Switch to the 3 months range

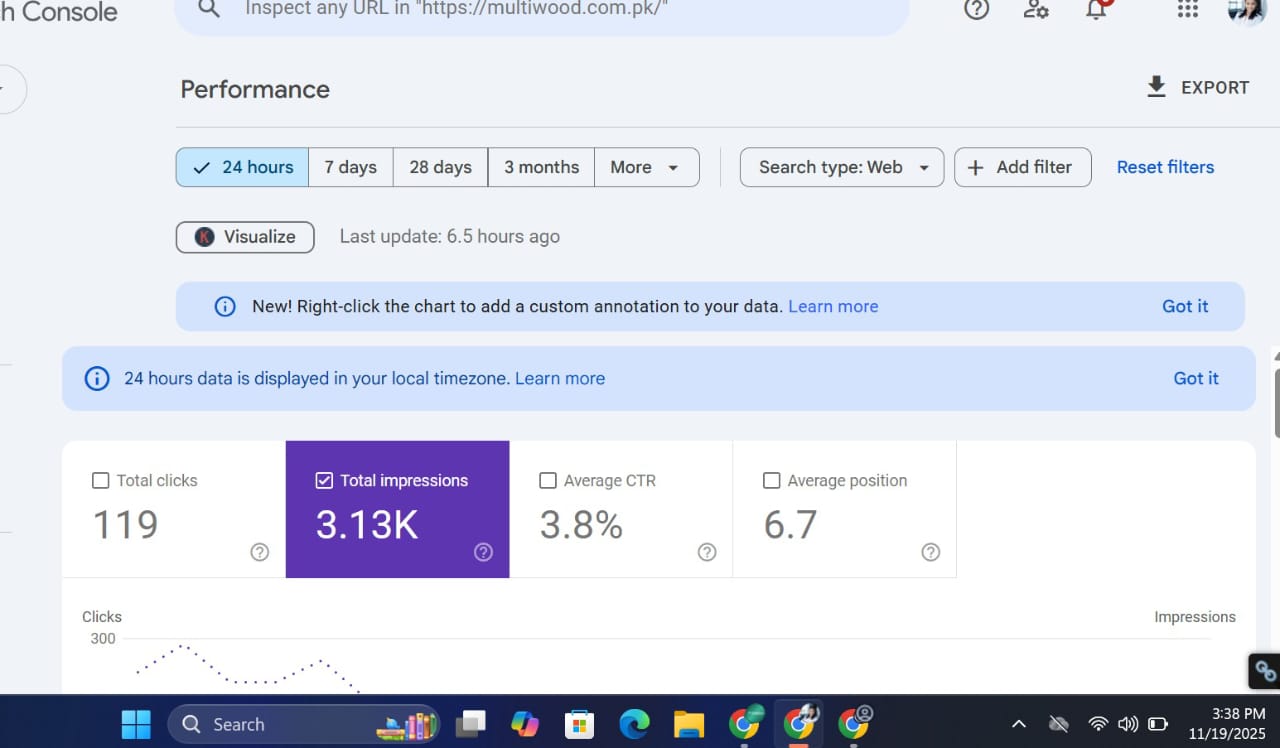pos(541,167)
